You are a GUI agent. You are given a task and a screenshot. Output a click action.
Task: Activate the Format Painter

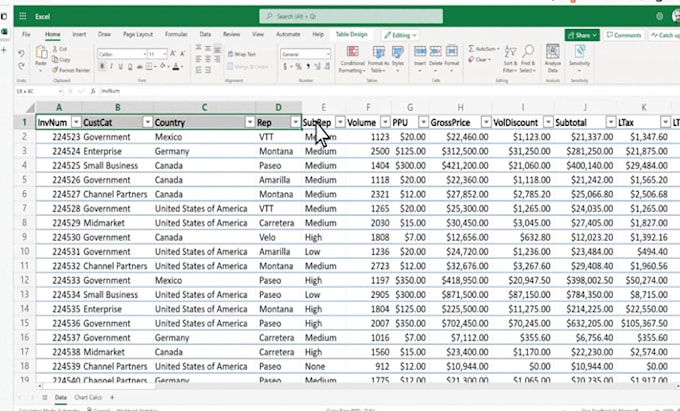(x=71, y=70)
